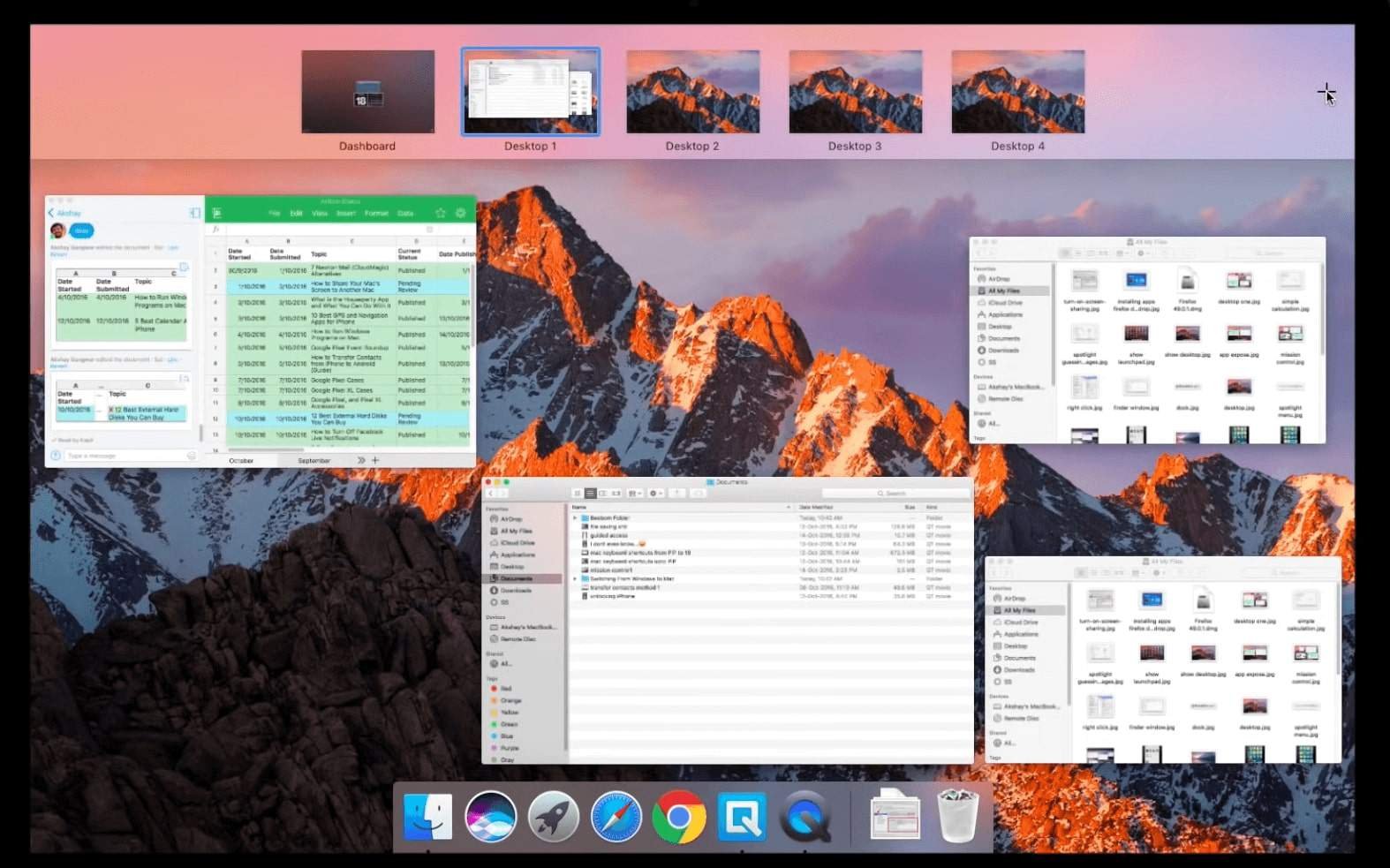1390x868 pixels.
Task: Open the Trash in the Dock
Action: click(x=957, y=816)
